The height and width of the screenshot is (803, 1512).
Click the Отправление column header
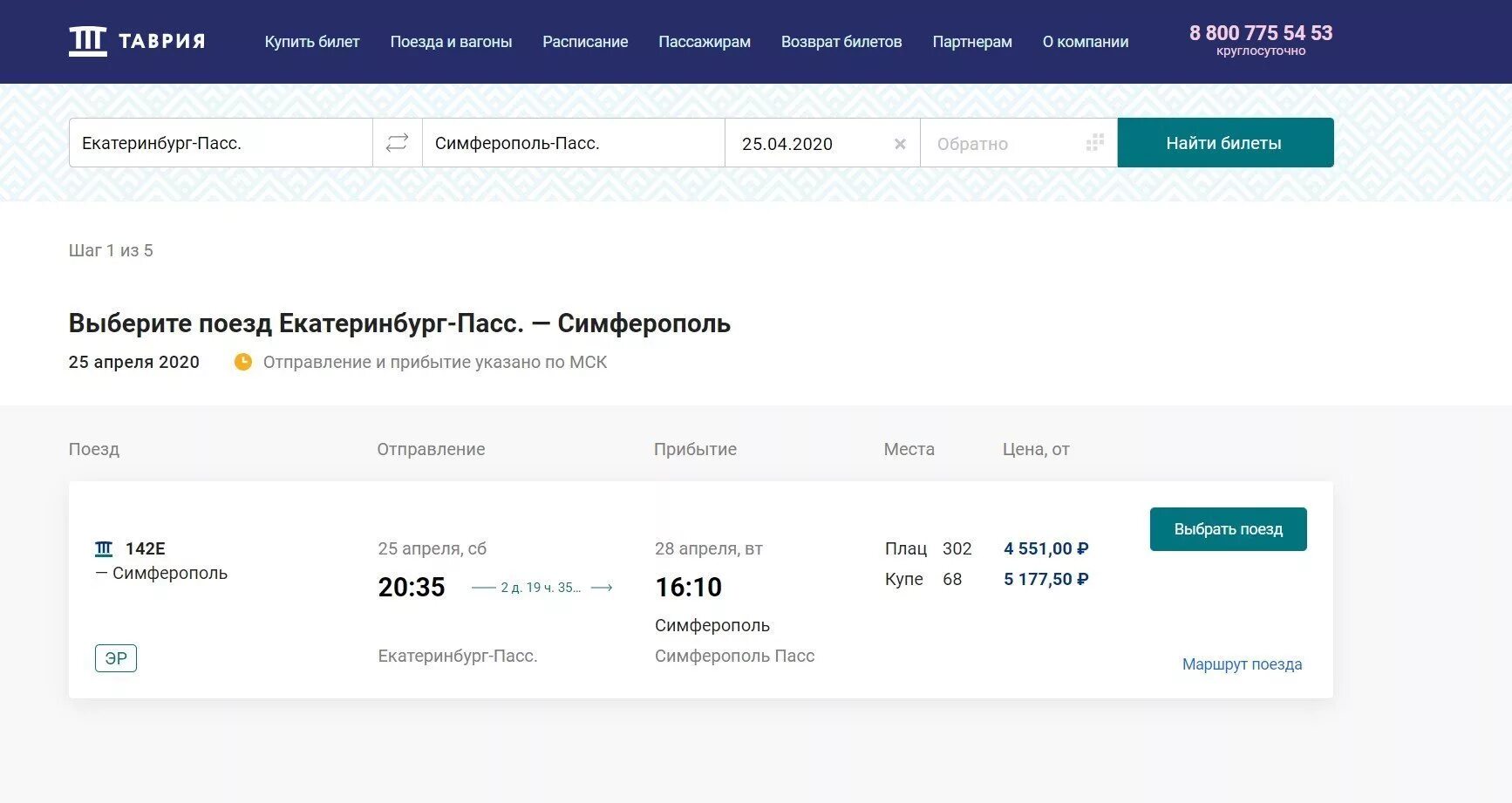coord(431,449)
